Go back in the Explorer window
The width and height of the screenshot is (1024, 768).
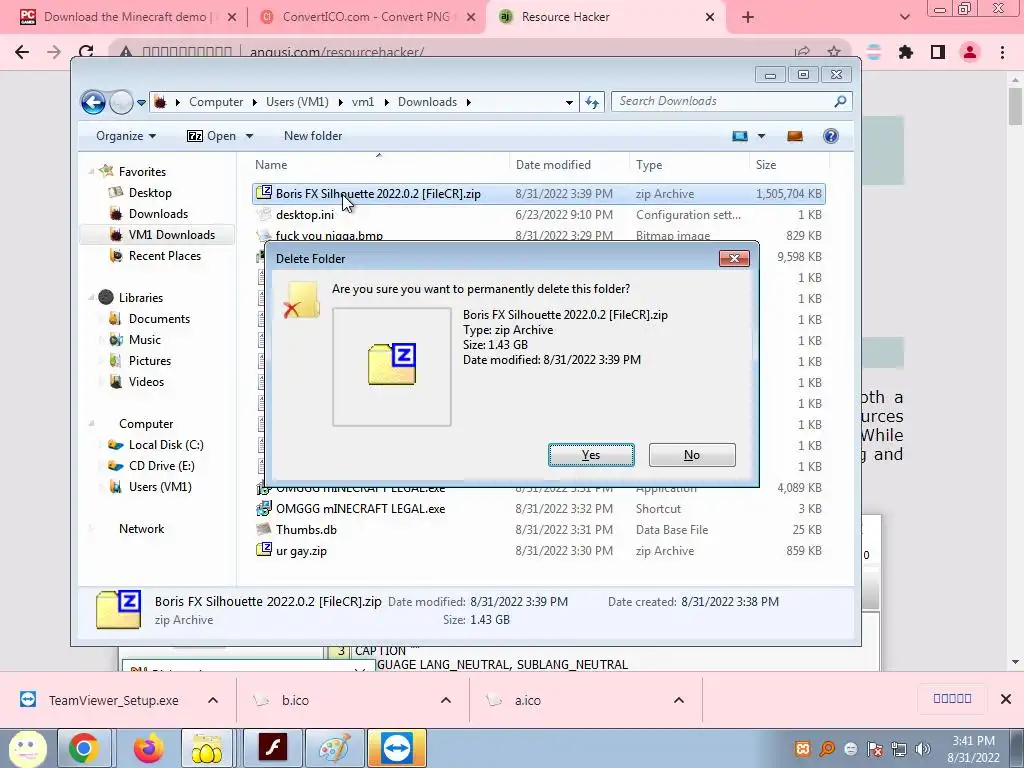click(x=93, y=102)
